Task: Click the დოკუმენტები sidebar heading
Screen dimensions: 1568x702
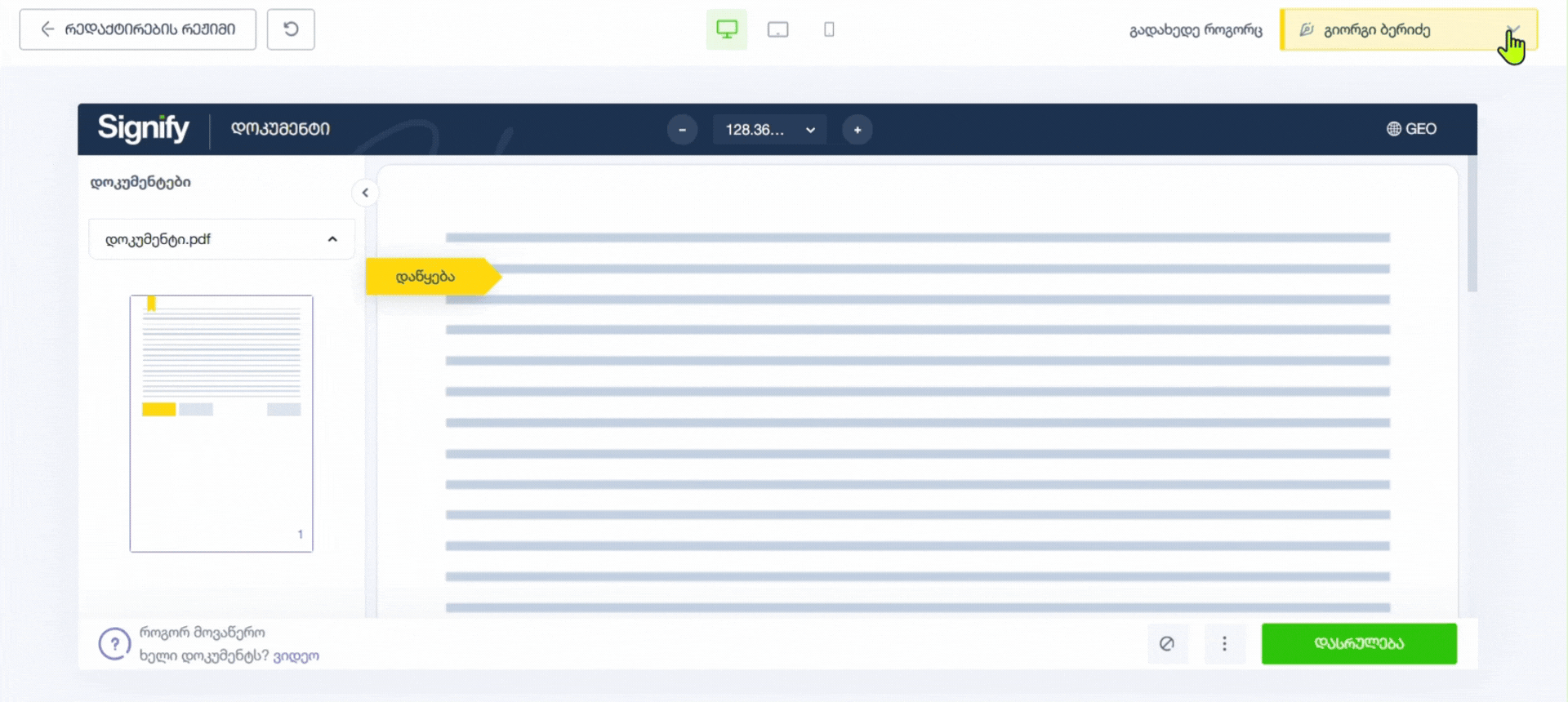Action: pos(140,182)
